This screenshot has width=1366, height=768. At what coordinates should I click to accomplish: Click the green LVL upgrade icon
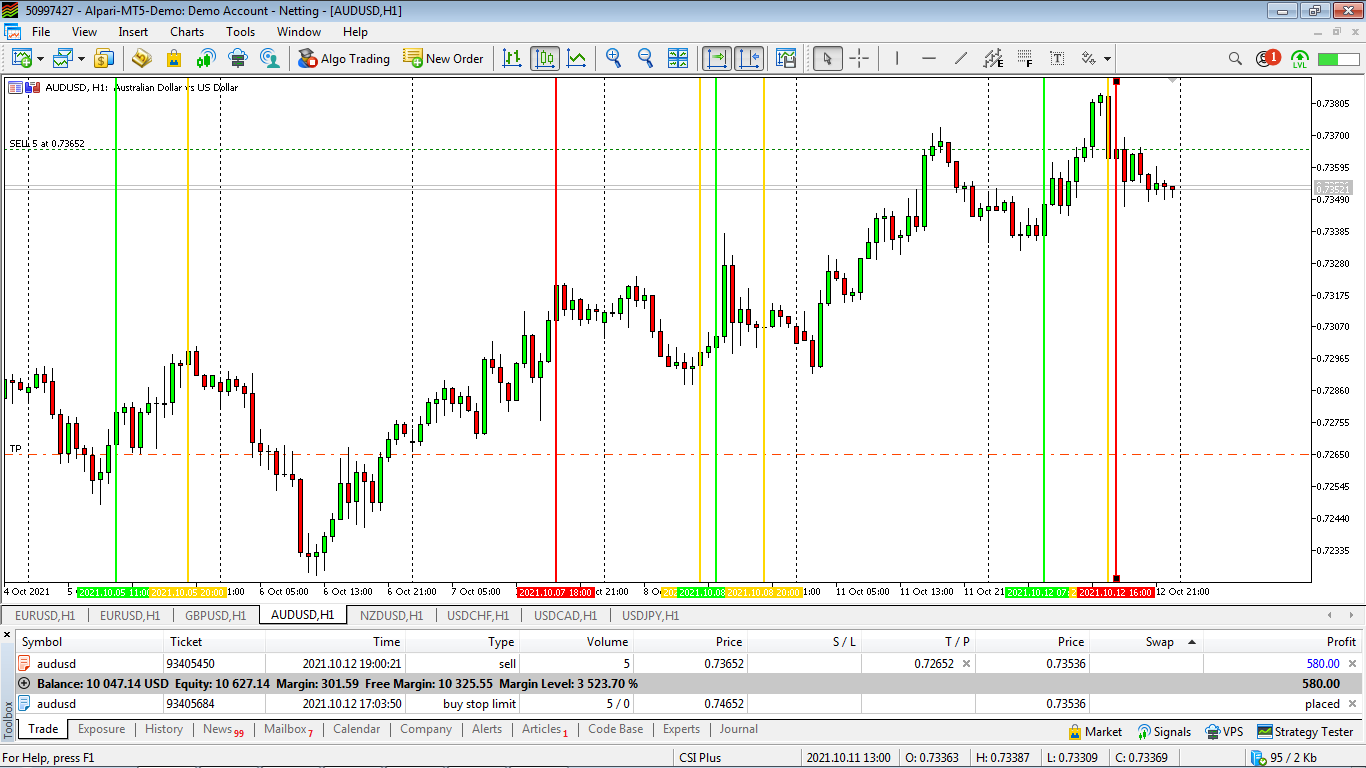click(1300, 58)
